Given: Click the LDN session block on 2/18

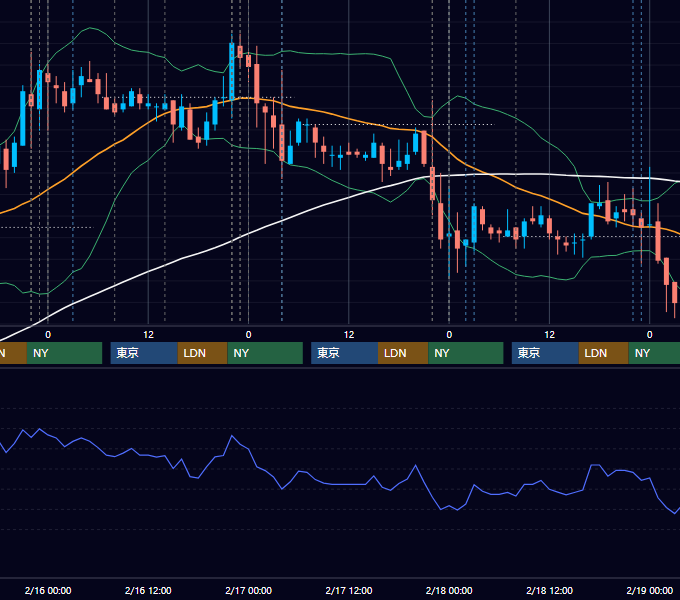Looking at the screenshot, I should click(604, 353).
